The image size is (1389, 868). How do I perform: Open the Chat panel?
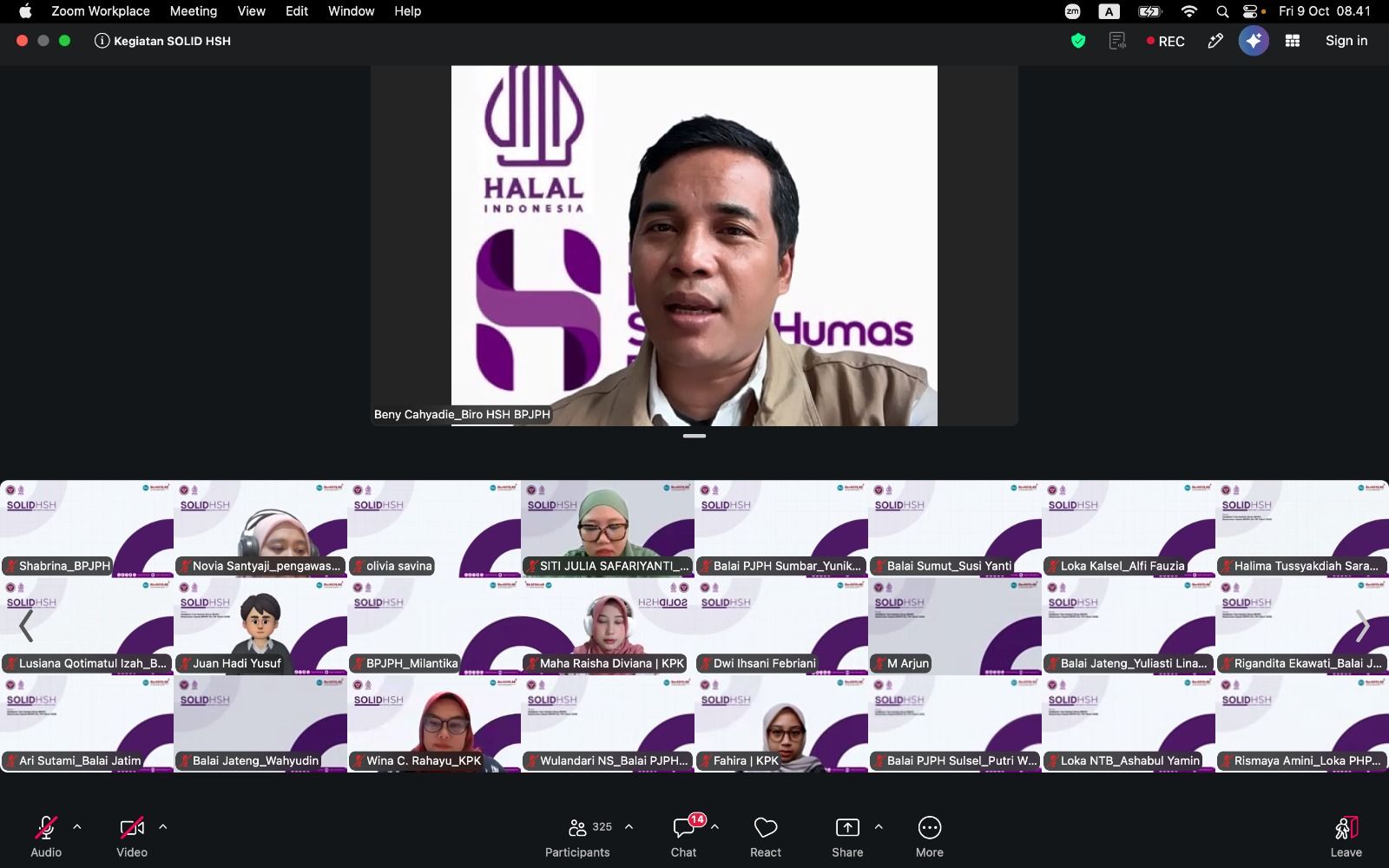684,837
